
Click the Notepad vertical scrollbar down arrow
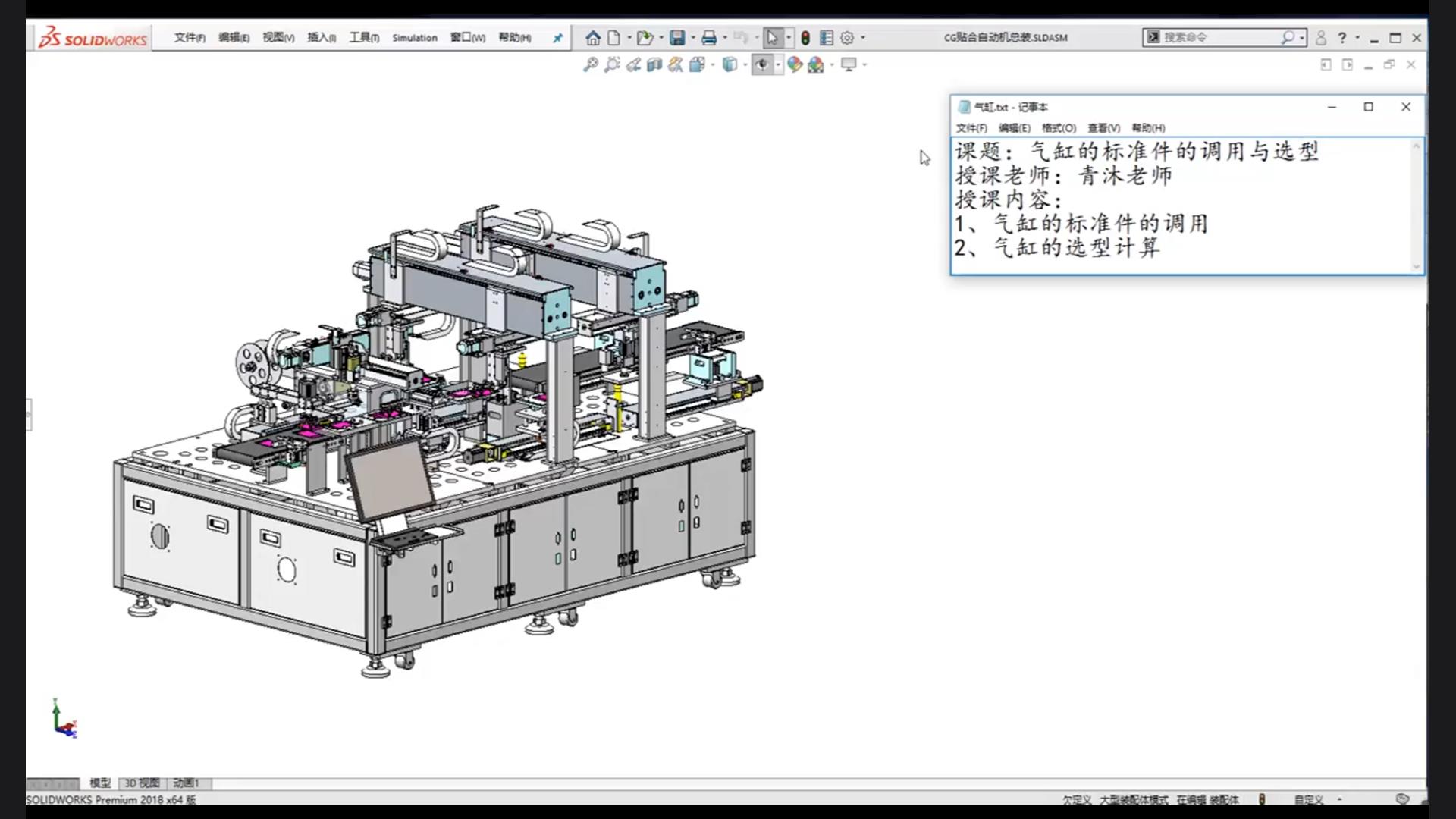tap(1416, 266)
